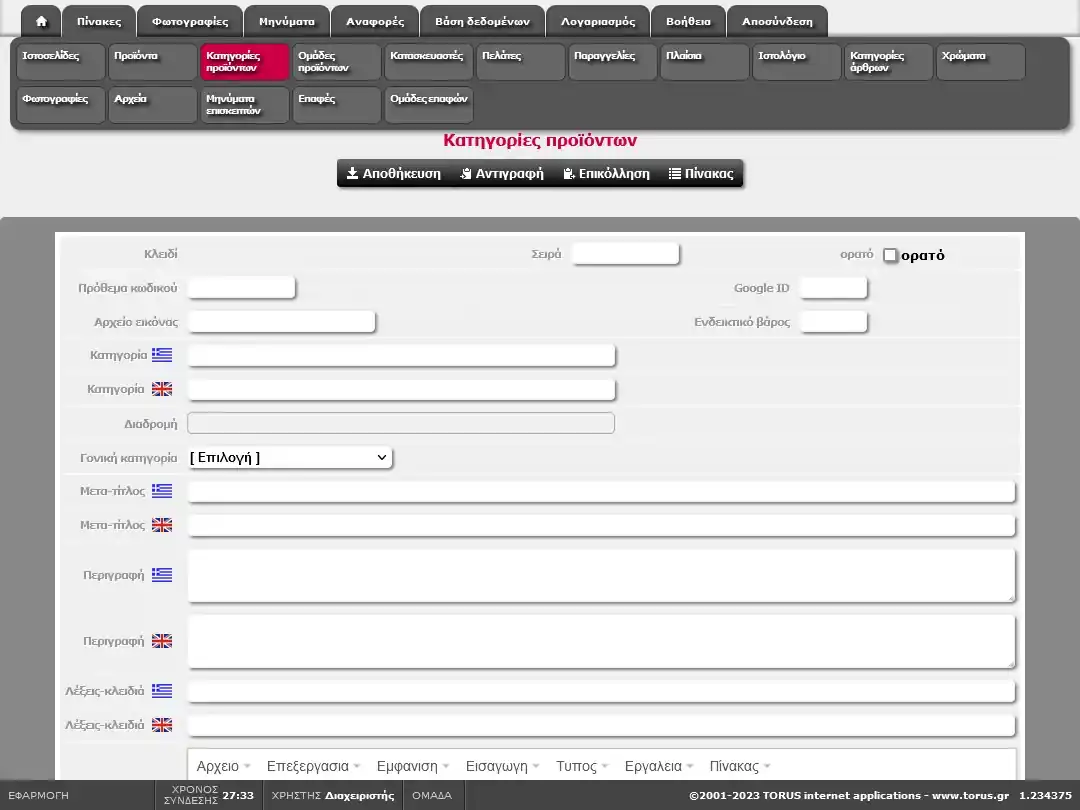Click the home icon tab

point(41,21)
